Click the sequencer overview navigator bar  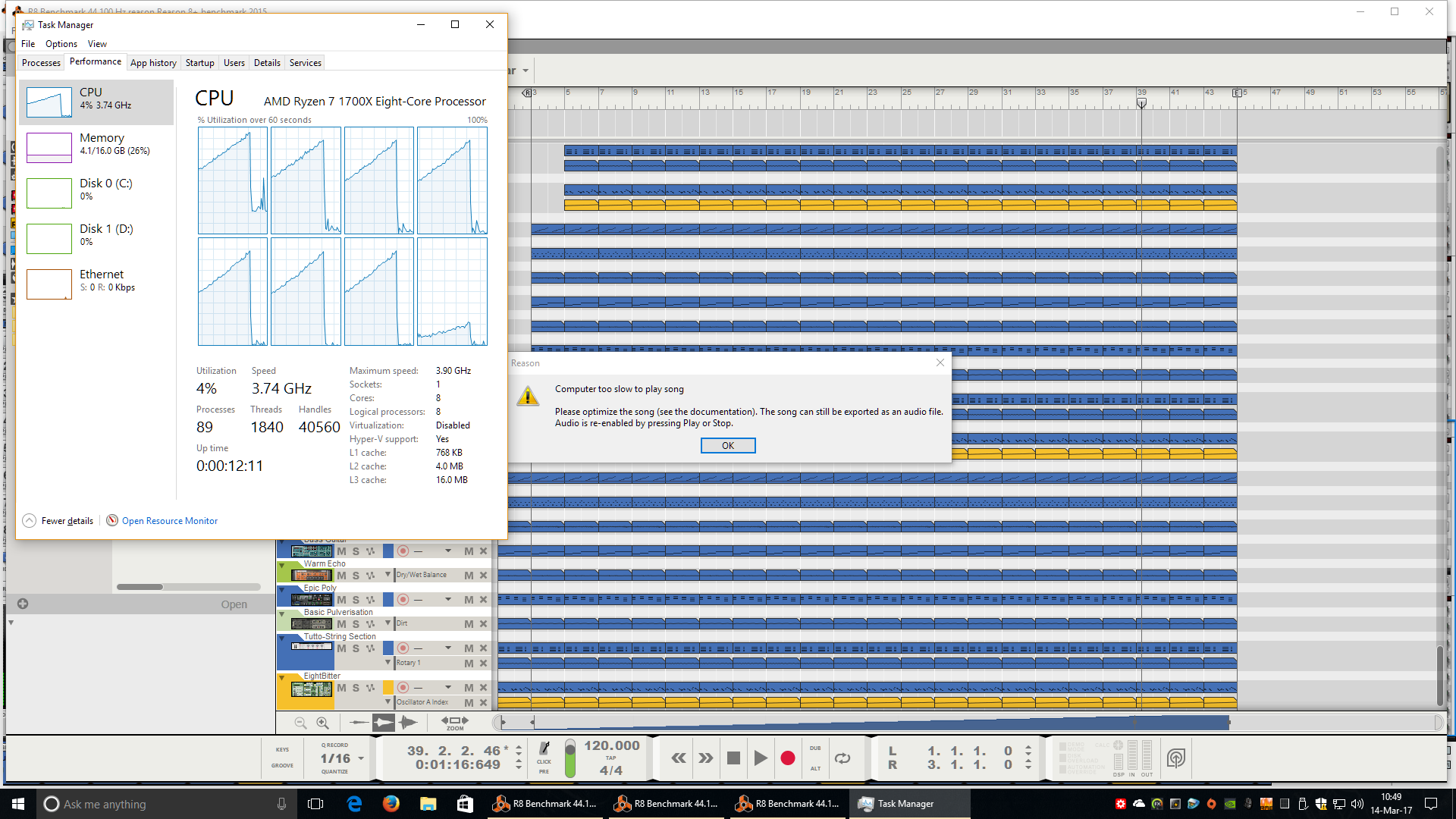pyautogui.click(x=968, y=723)
